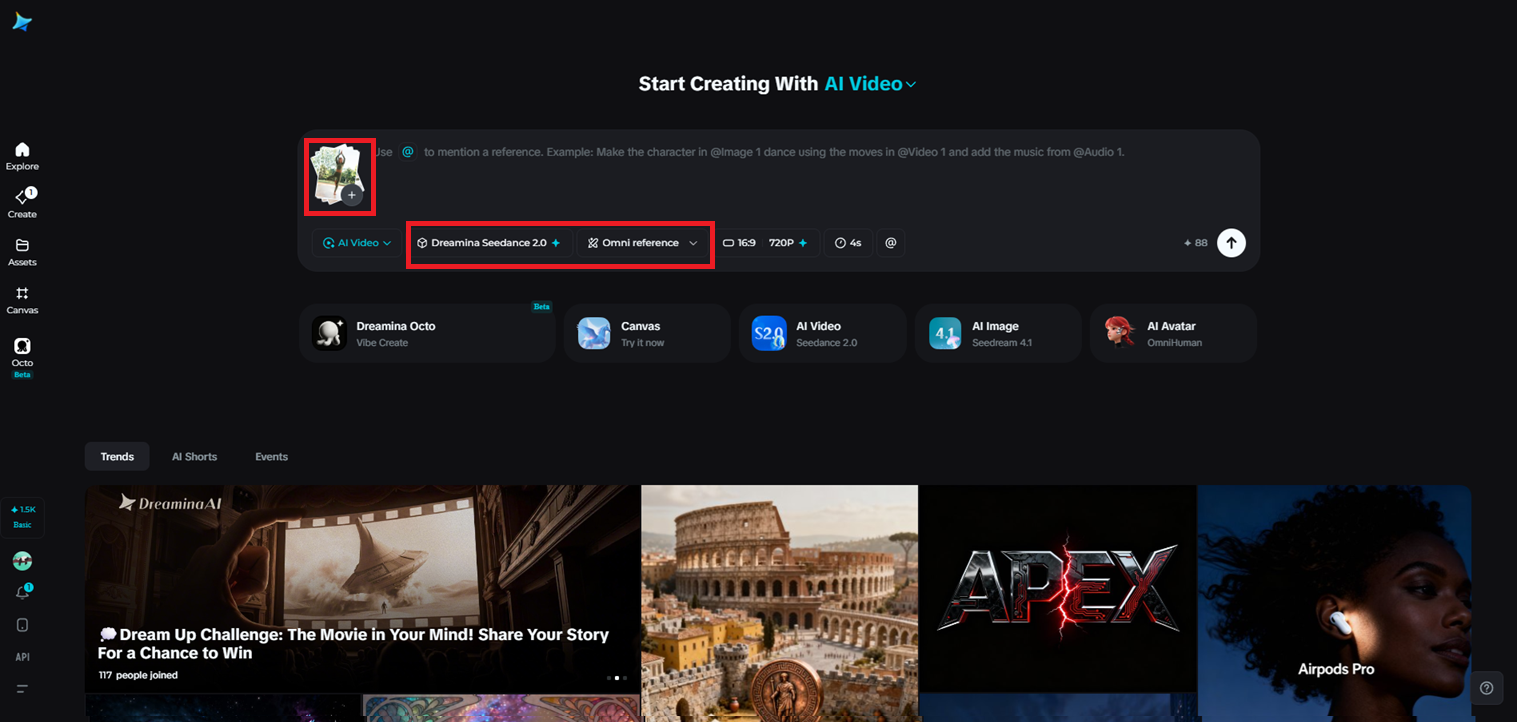Click the Beta badge on Dreamina Octo card
The width and height of the screenshot is (1517, 722).
(x=541, y=307)
